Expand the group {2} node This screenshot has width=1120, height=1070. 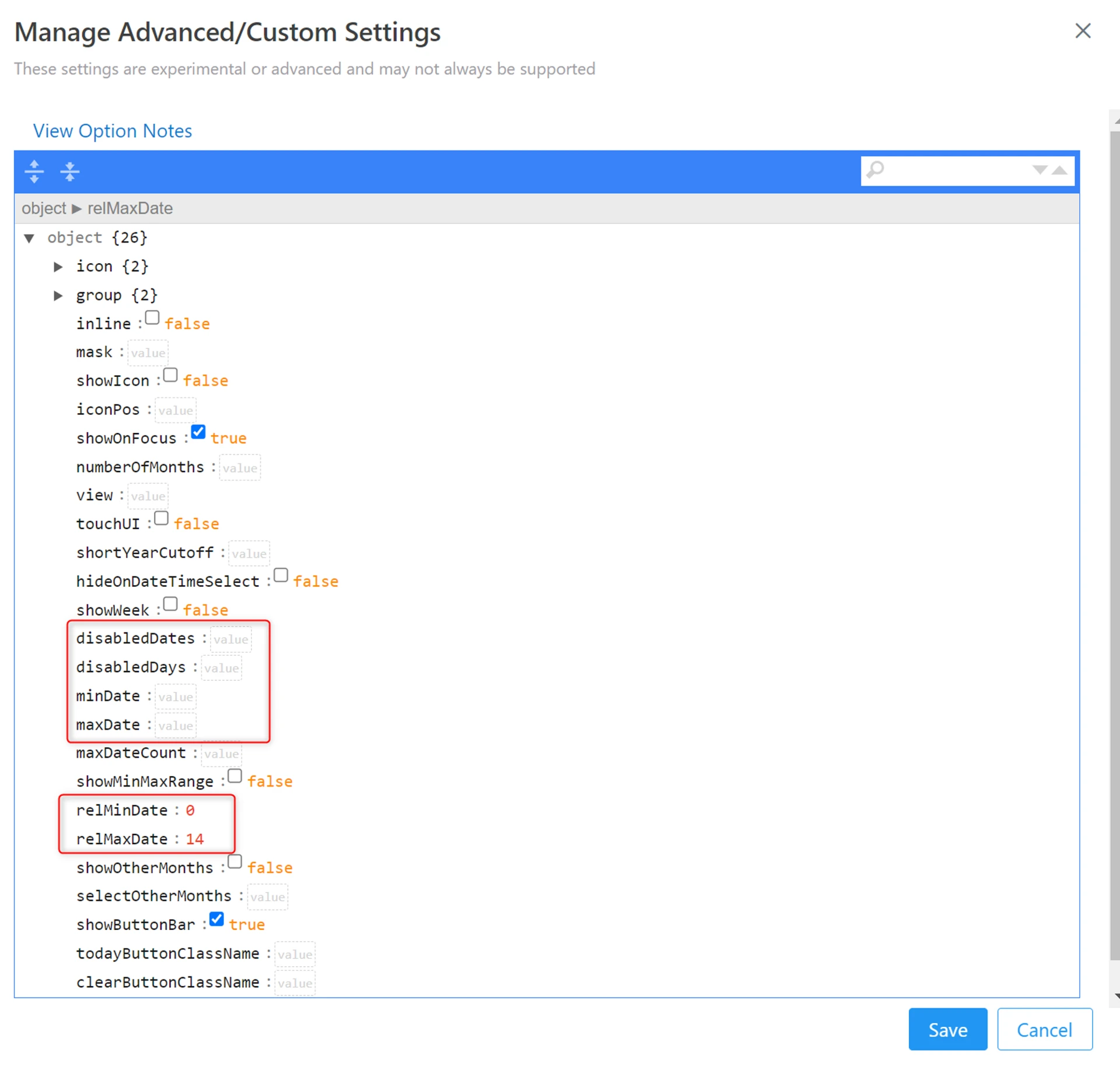58,296
